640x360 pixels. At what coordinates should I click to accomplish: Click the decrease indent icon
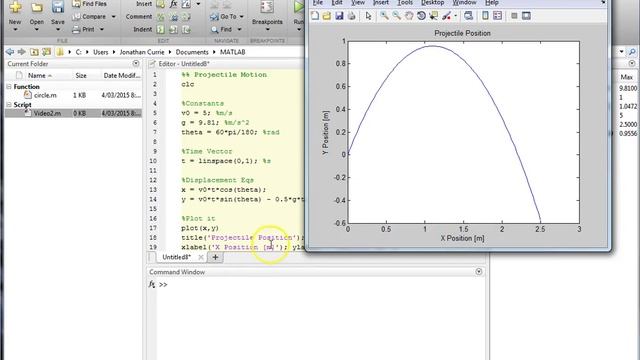[x=186, y=30]
